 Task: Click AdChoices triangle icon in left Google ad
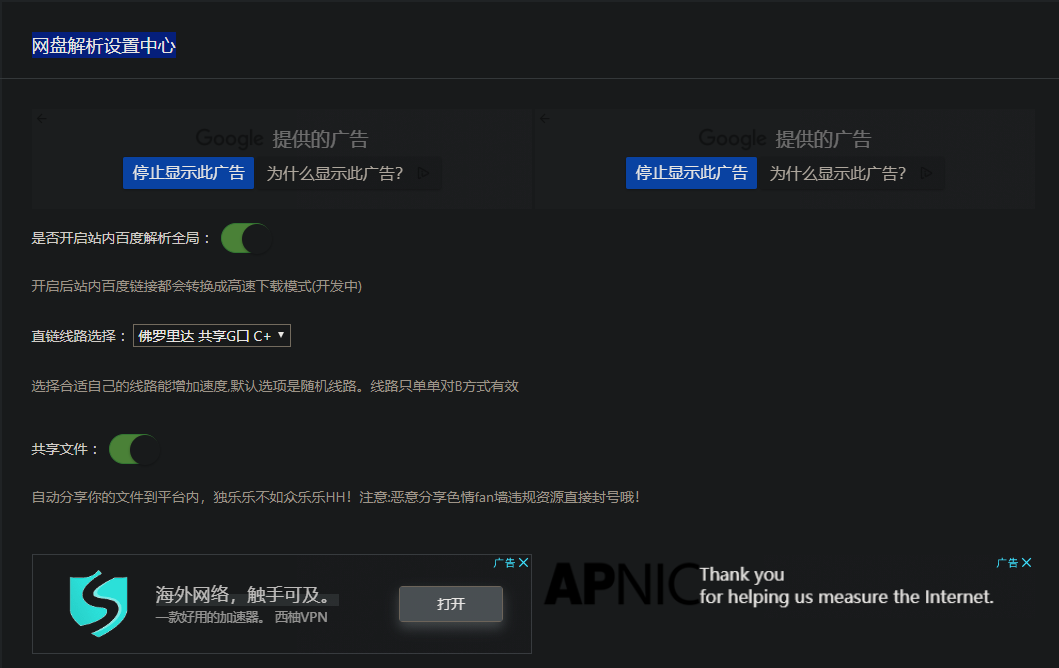(x=423, y=174)
